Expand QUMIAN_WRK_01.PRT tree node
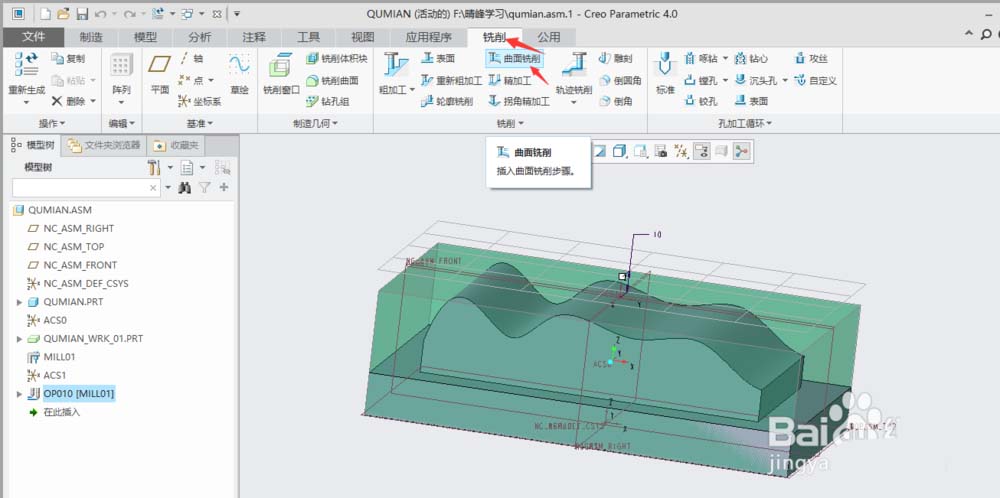 19,339
